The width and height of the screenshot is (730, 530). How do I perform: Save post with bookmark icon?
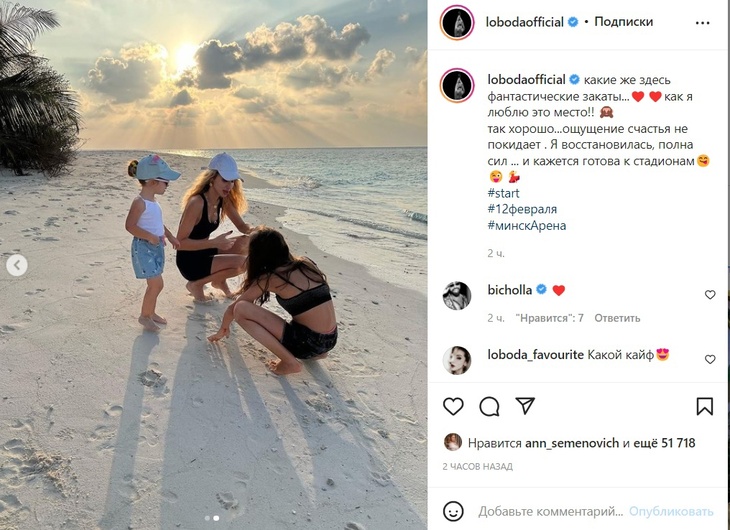tap(705, 406)
